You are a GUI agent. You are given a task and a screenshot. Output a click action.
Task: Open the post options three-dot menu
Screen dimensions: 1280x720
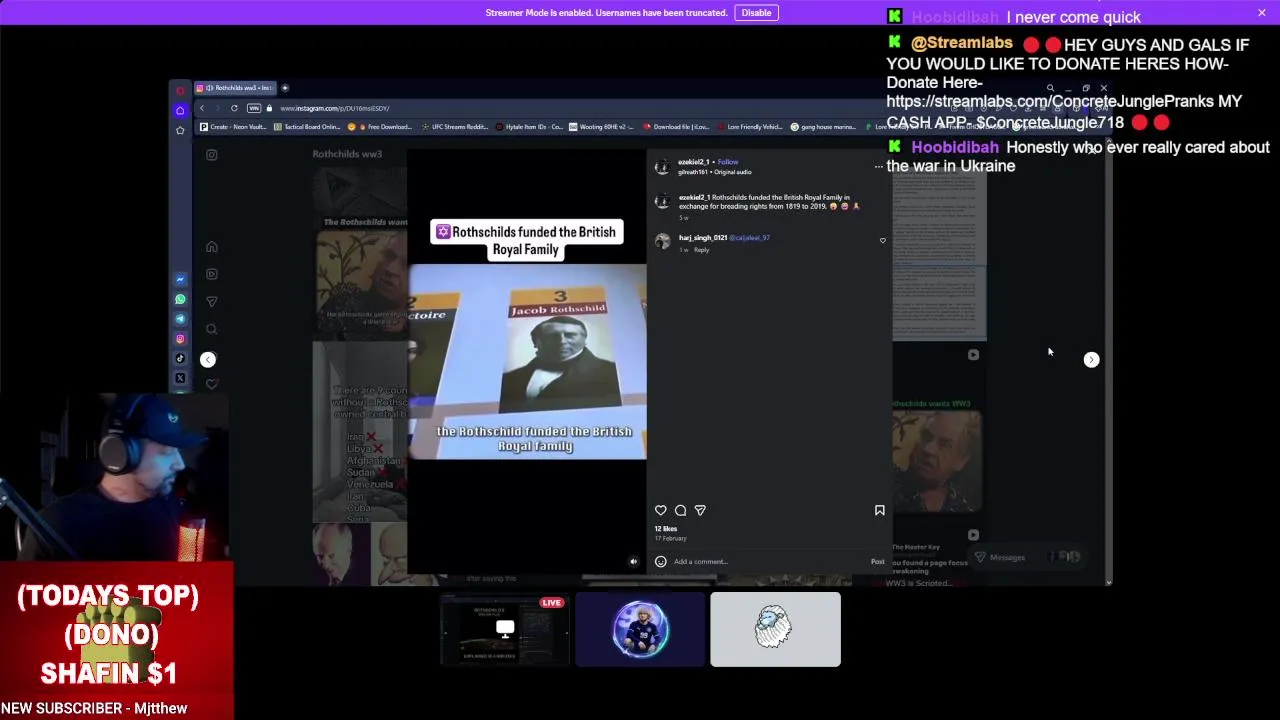(x=879, y=167)
